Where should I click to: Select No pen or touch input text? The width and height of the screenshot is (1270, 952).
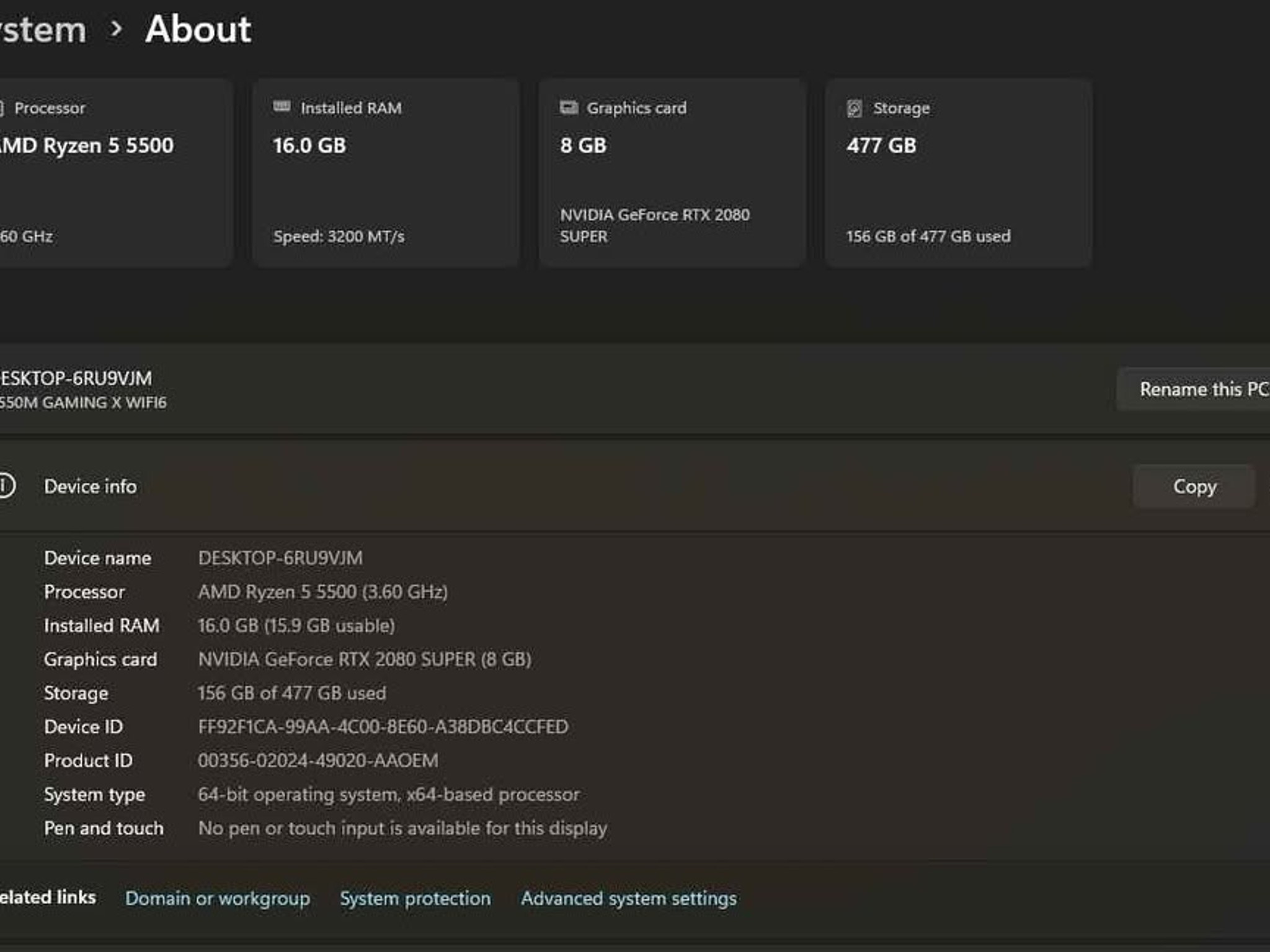402,829
